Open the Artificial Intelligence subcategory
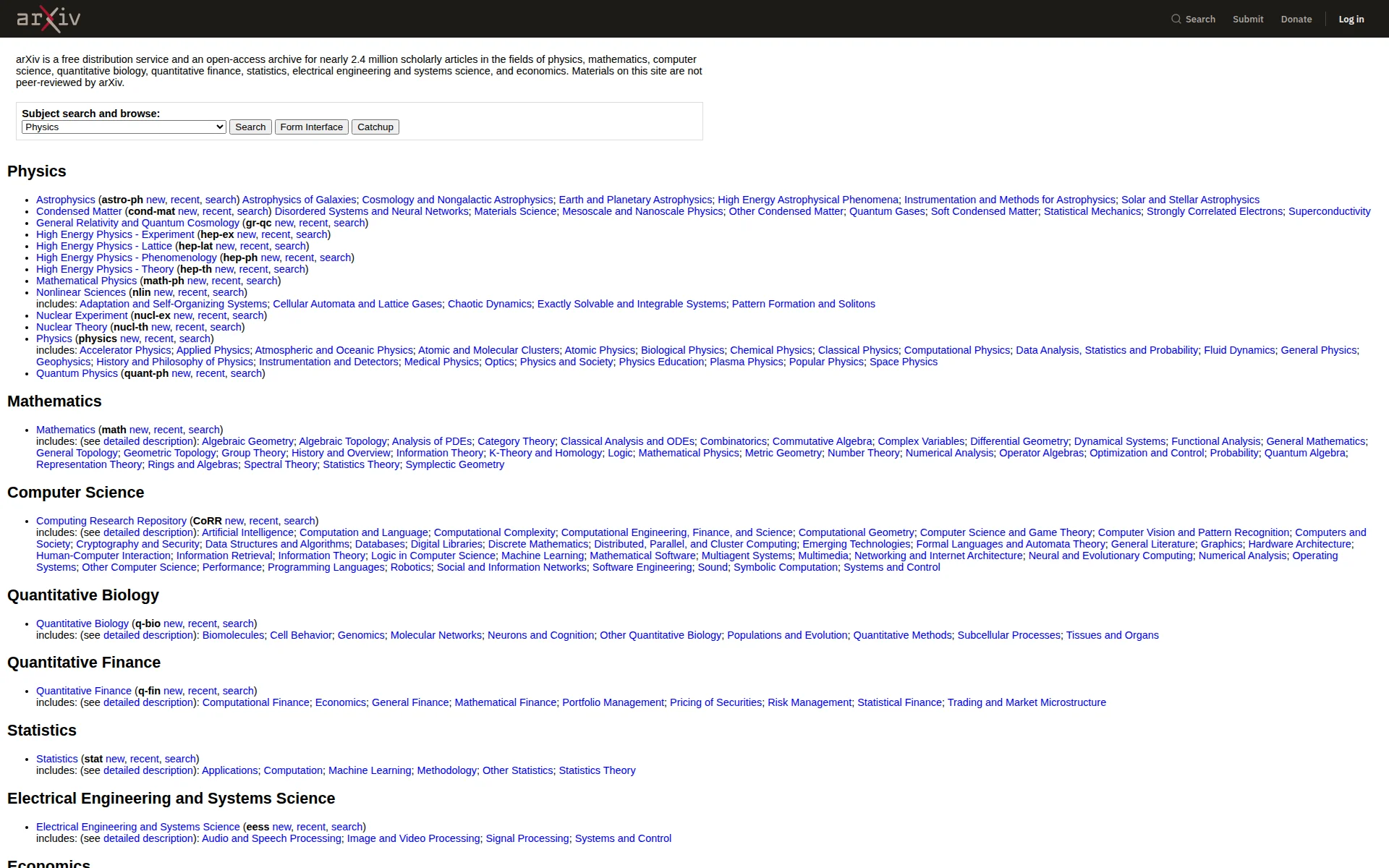Image resolution: width=1389 pixels, height=868 pixels. point(247,532)
